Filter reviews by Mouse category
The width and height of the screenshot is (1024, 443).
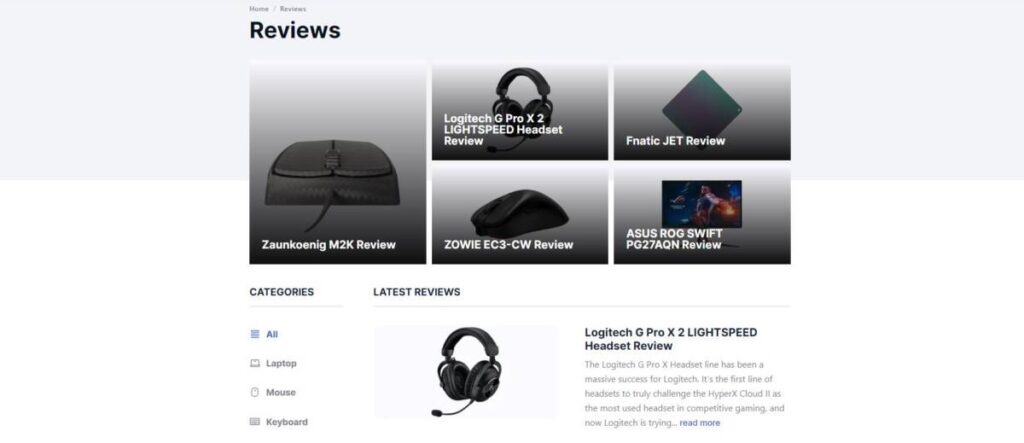coord(281,393)
